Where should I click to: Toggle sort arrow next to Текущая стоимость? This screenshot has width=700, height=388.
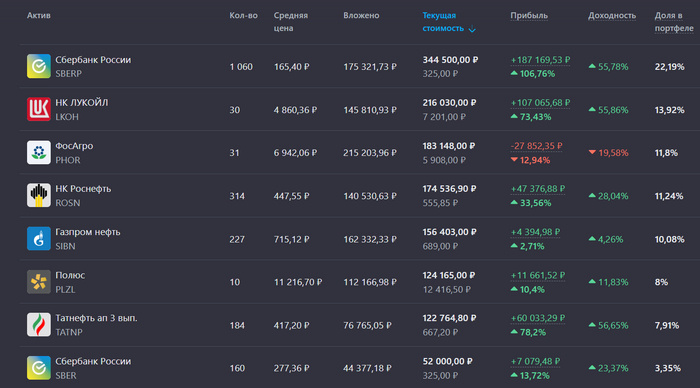(472, 29)
